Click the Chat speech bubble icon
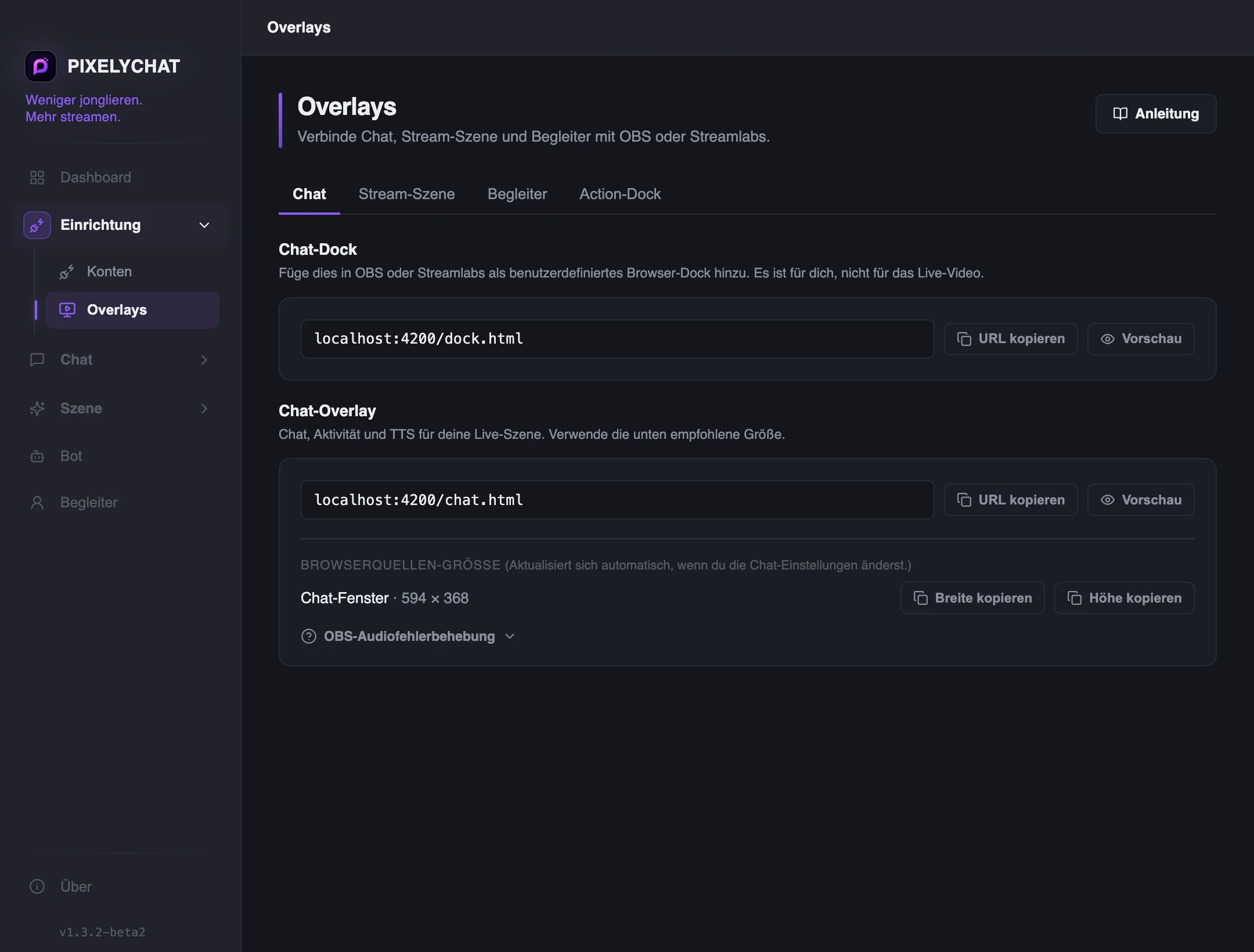 (x=37, y=360)
